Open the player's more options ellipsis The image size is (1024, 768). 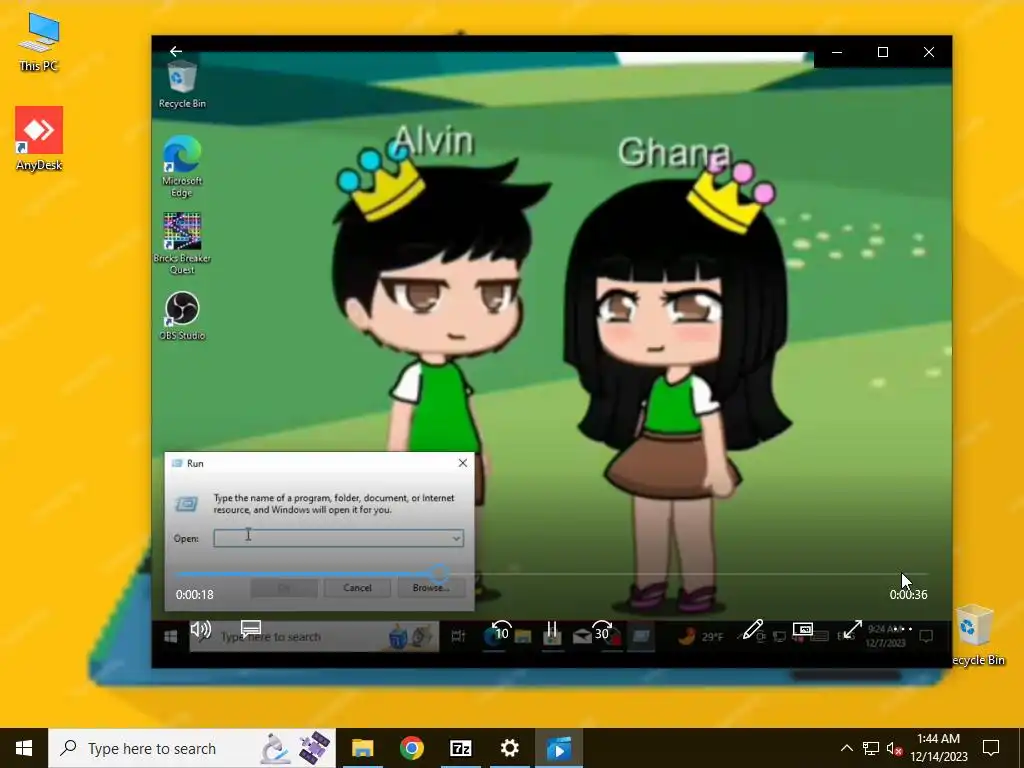pos(903,630)
